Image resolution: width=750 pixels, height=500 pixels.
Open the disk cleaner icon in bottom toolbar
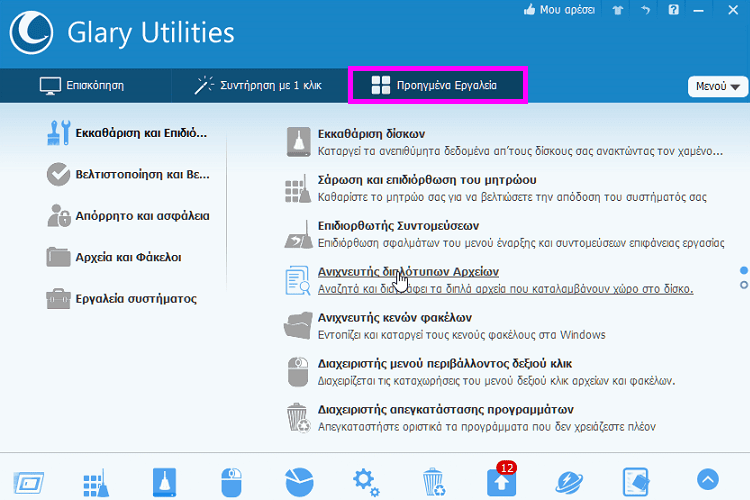pos(165,482)
